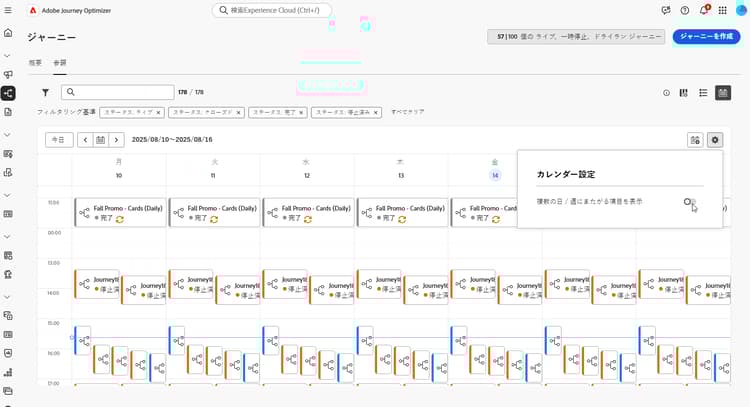The image size is (750, 407).
Task: Click ジャーニーを作成 button
Action: point(706,37)
